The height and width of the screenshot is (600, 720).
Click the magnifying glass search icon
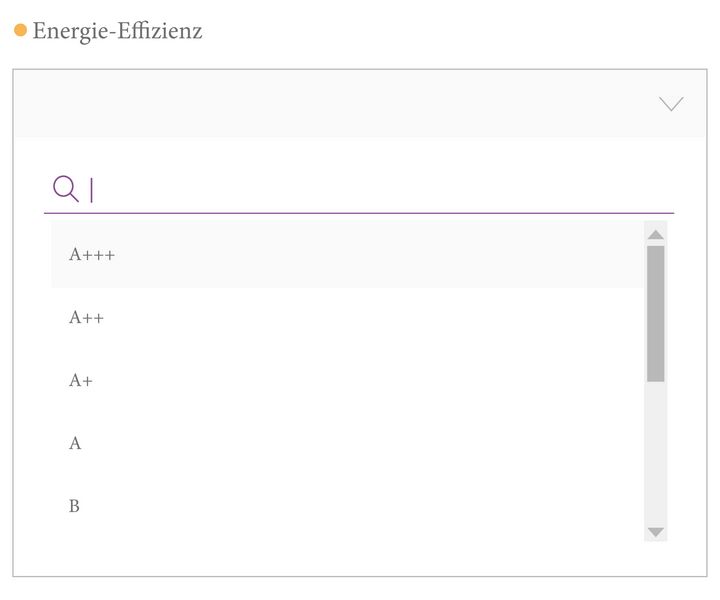(x=66, y=188)
